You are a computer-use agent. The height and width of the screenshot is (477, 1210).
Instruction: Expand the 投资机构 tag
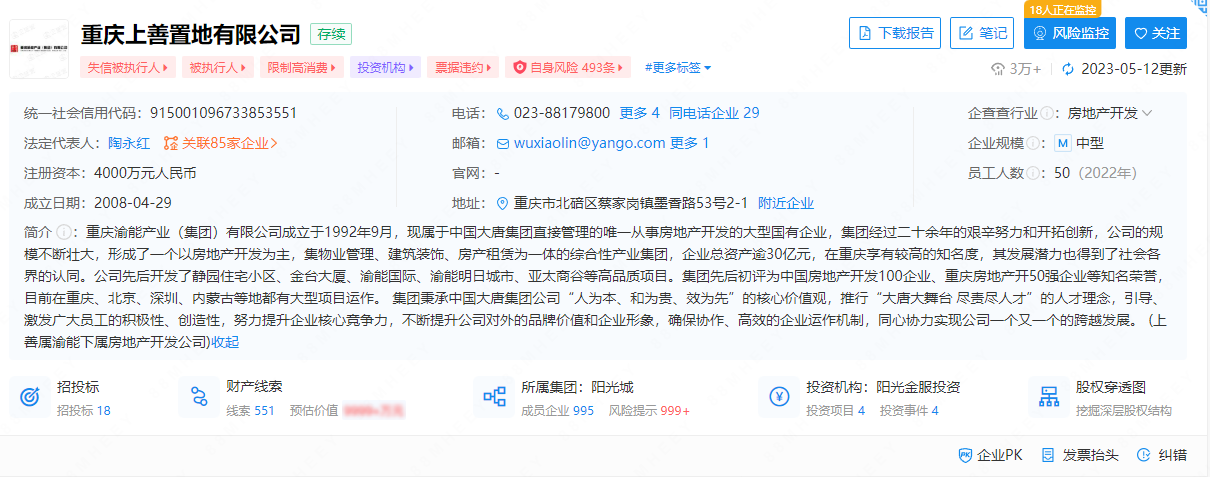pyautogui.click(x=384, y=68)
